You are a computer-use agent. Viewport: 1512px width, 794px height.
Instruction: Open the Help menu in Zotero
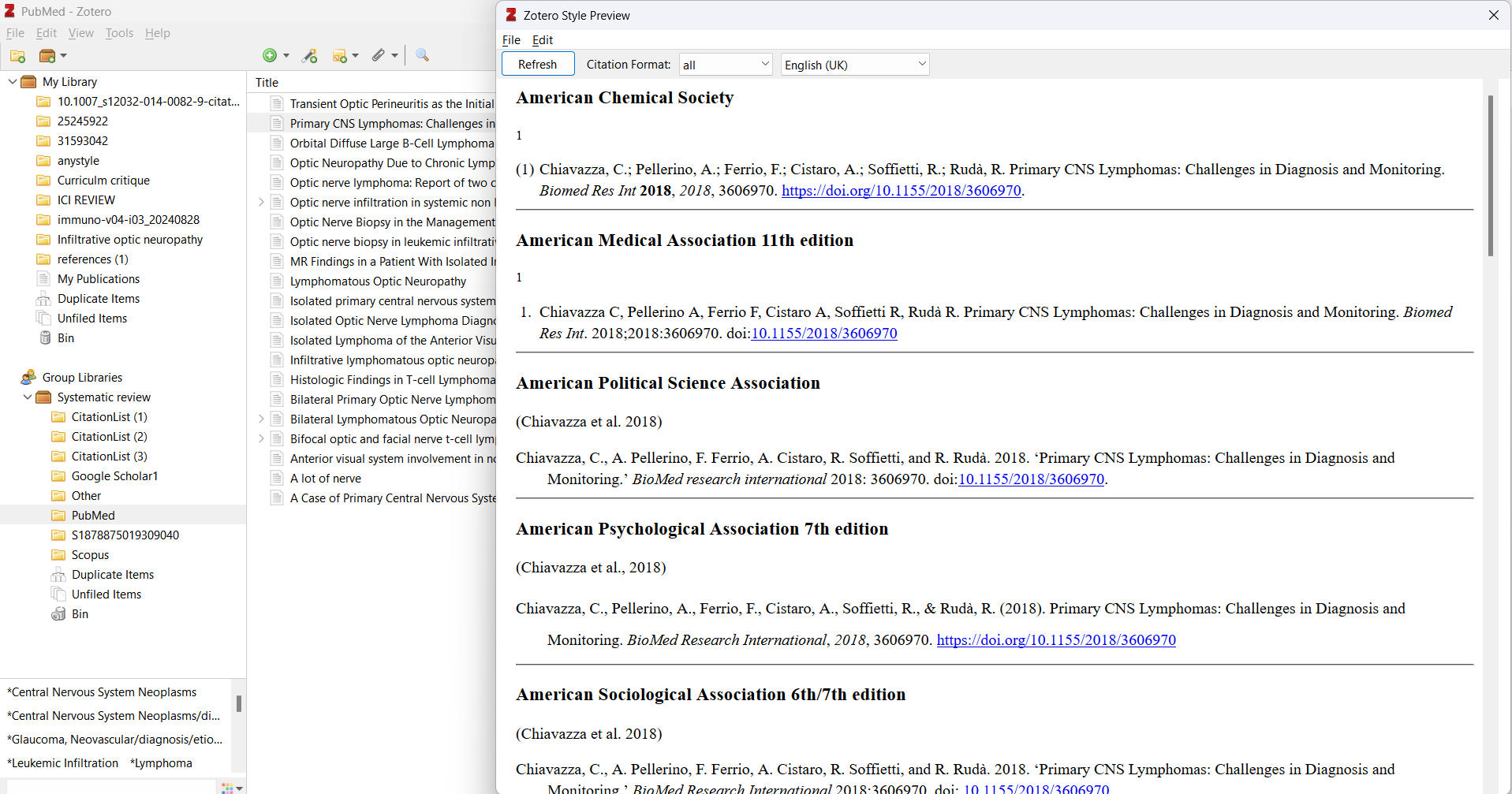158,33
